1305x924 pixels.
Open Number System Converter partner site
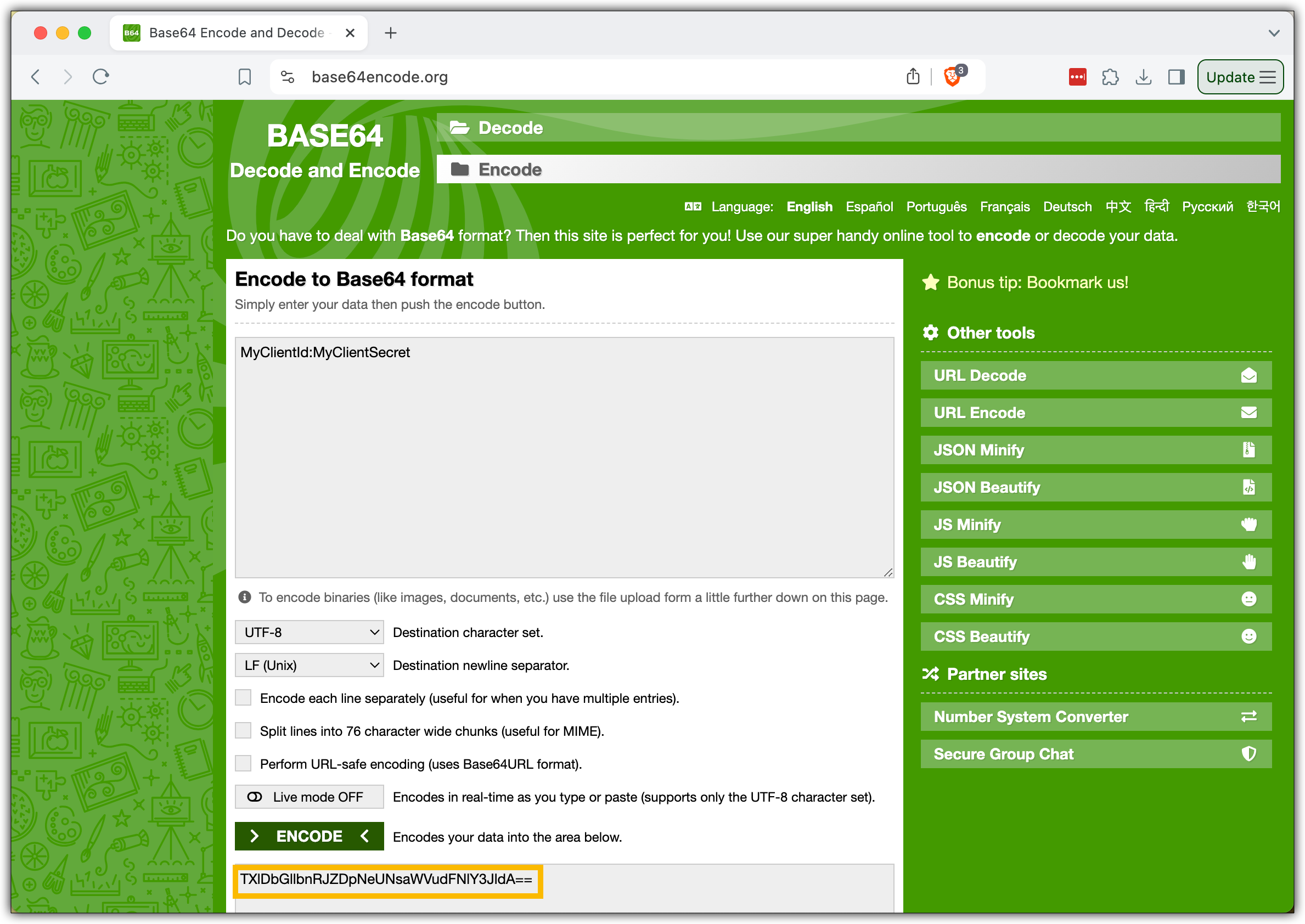(1095, 717)
